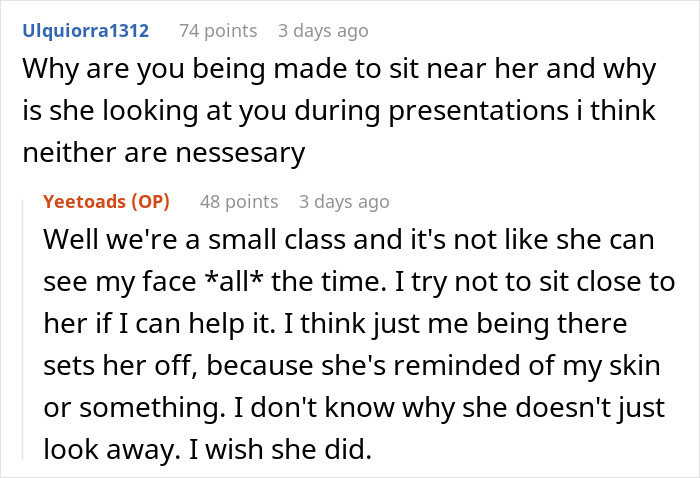Click the phrase 'sets her off' in the reply
700x478 pixels.
(120, 366)
